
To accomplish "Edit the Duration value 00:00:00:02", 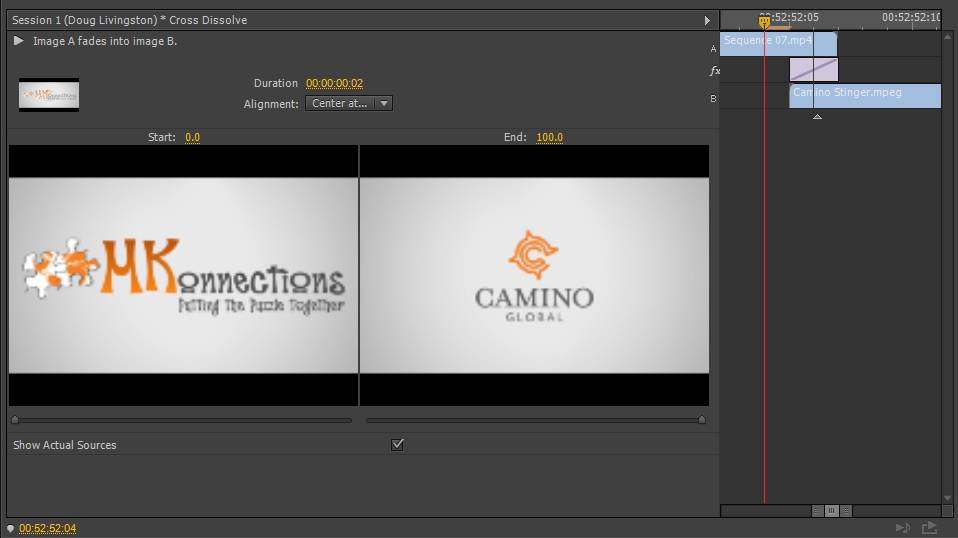I will [334, 83].
